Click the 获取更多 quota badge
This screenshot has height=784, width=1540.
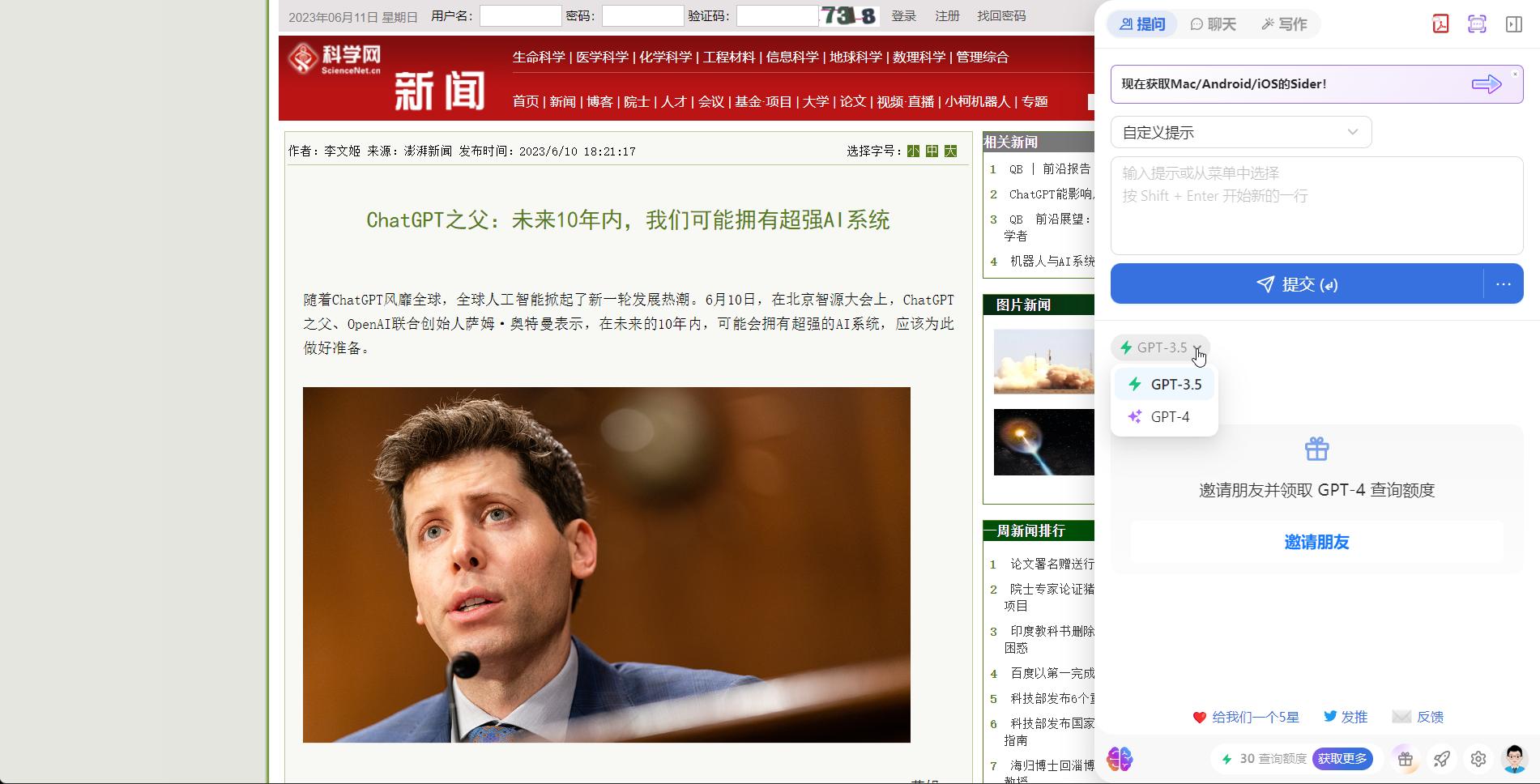tap(1344, 760)
